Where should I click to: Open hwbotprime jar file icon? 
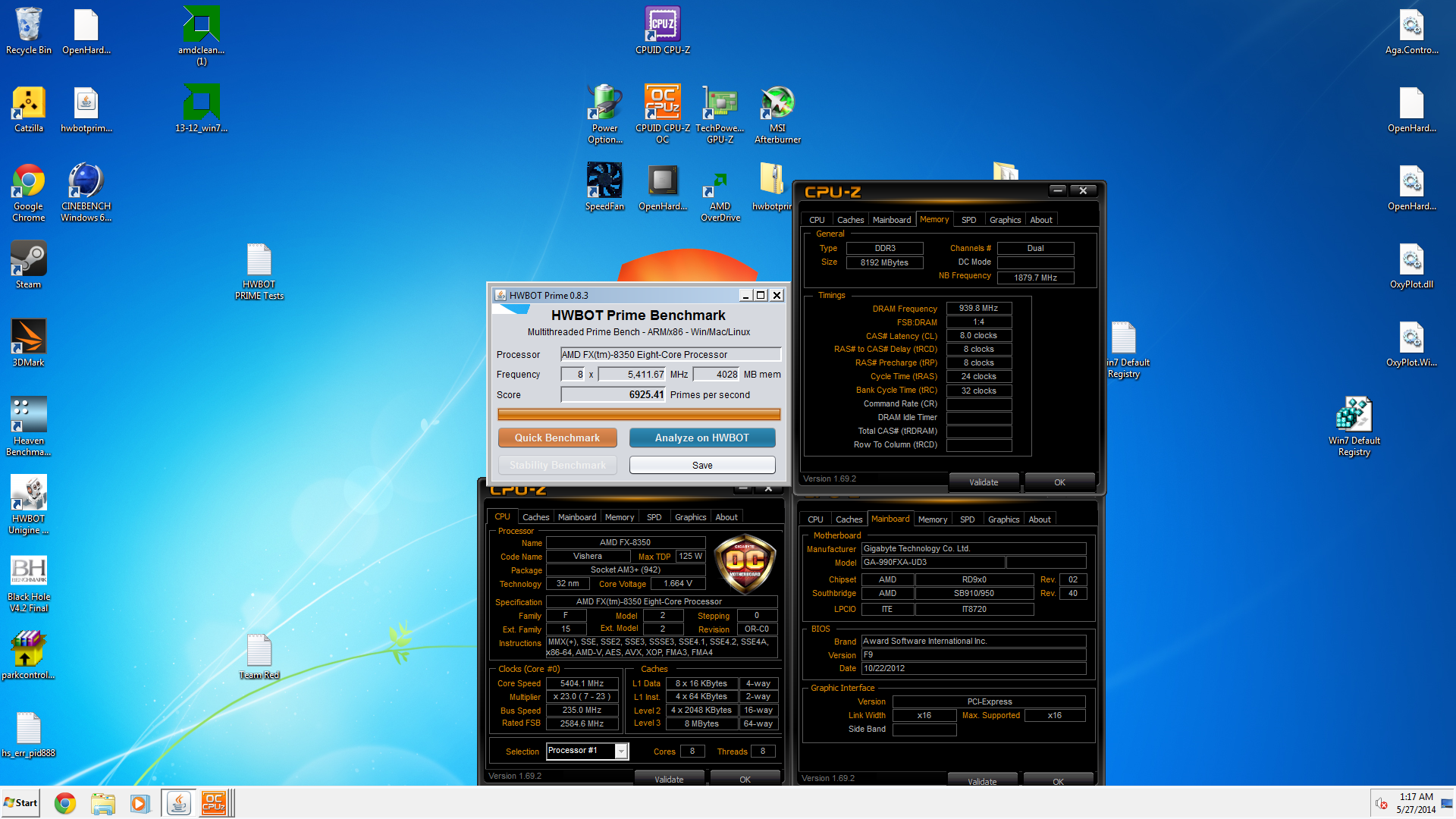click(x=86, y=110)
